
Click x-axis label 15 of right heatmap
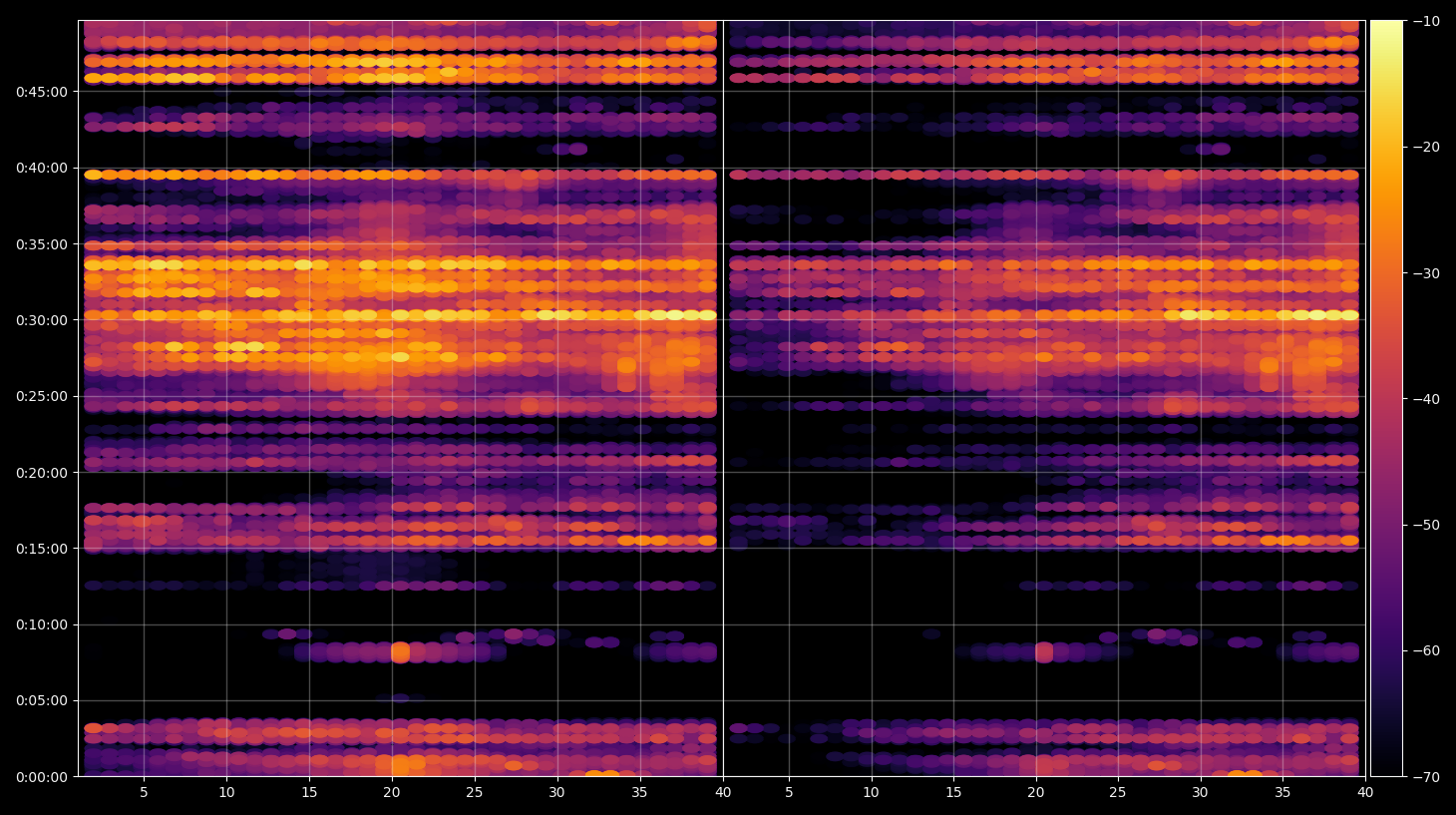coord(953,793)
